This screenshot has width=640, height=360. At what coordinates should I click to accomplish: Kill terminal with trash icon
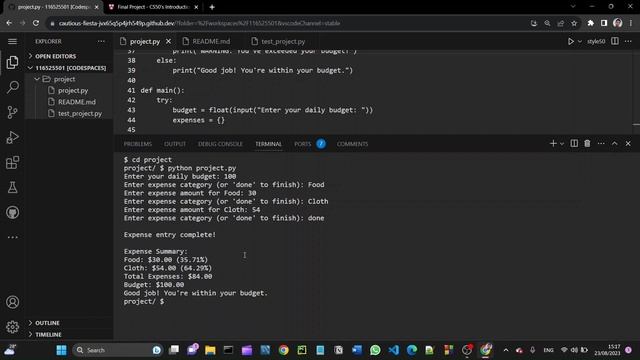click(587, 143)
